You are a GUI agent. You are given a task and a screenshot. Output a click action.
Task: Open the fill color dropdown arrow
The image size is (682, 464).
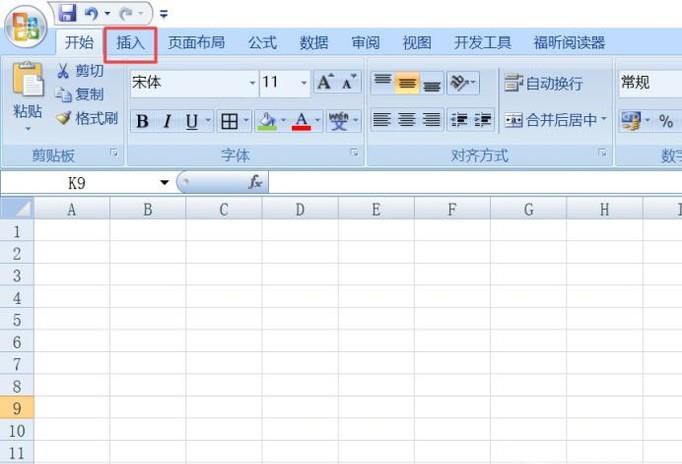pyautogui.click(x=283, y=120)
